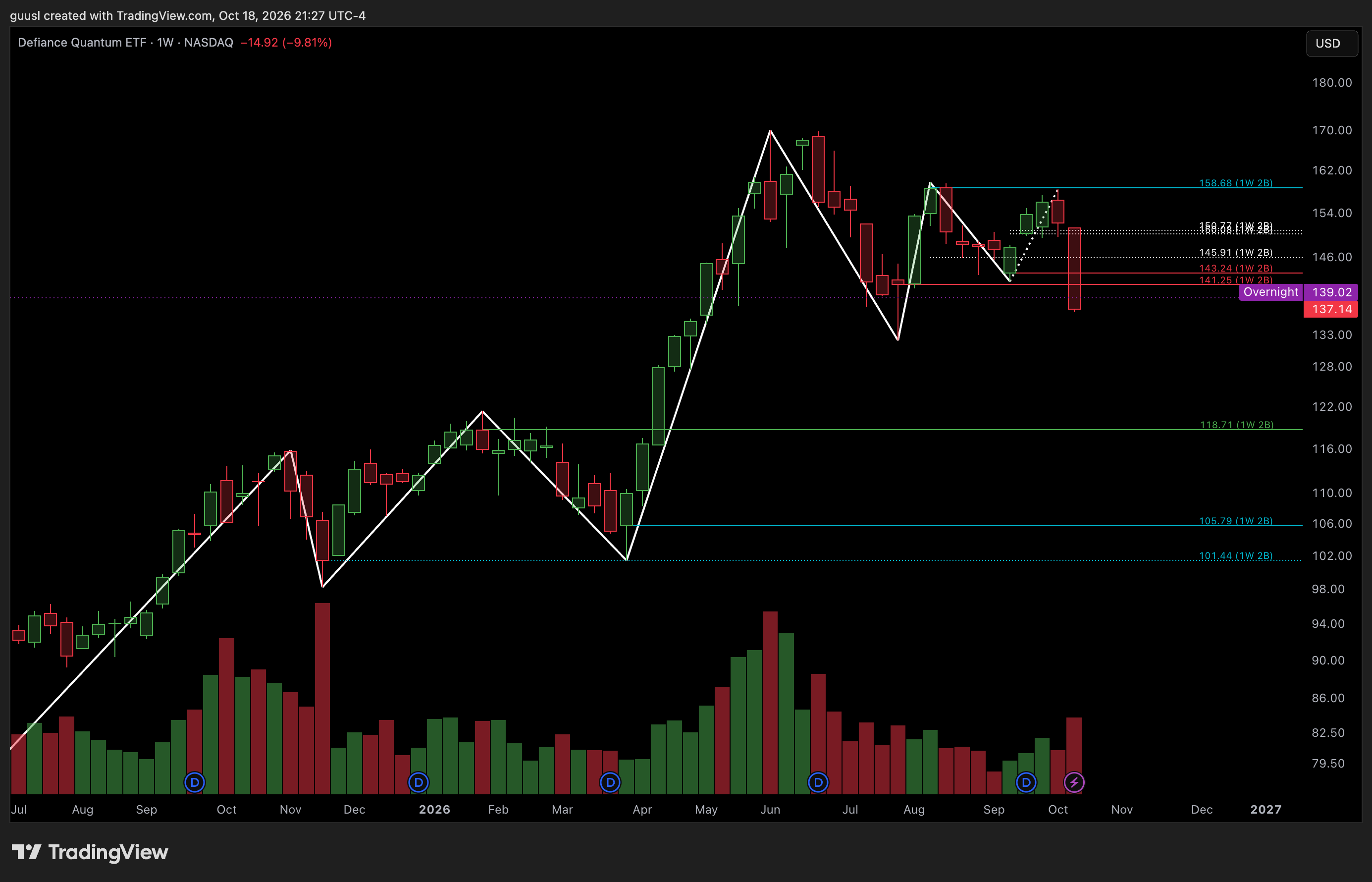Click the tallest red volume bar in November
The image size is (1372, 882).
(x=322, y=698)
